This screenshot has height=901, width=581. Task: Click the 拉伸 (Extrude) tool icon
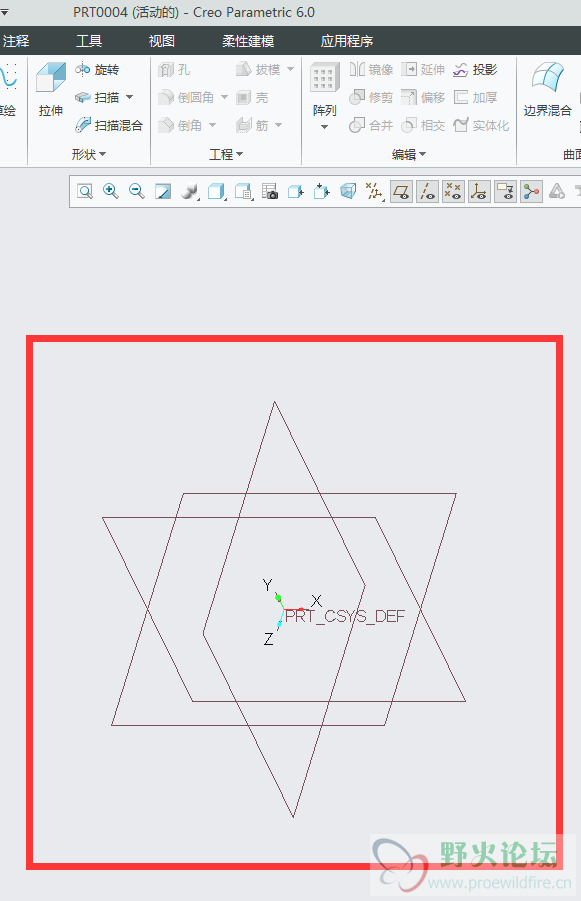tap(51, 78)
